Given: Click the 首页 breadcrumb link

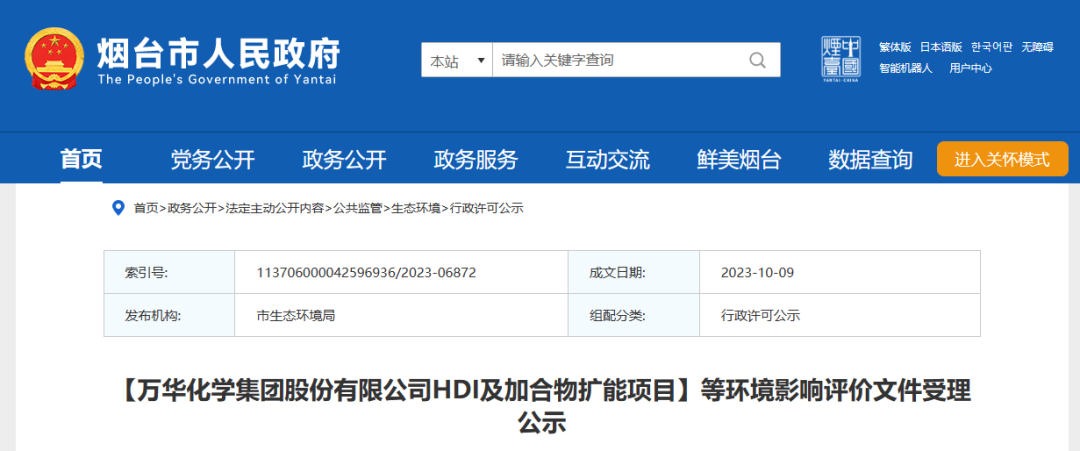Looking at the screenshot, I should (x=145, y=208).
